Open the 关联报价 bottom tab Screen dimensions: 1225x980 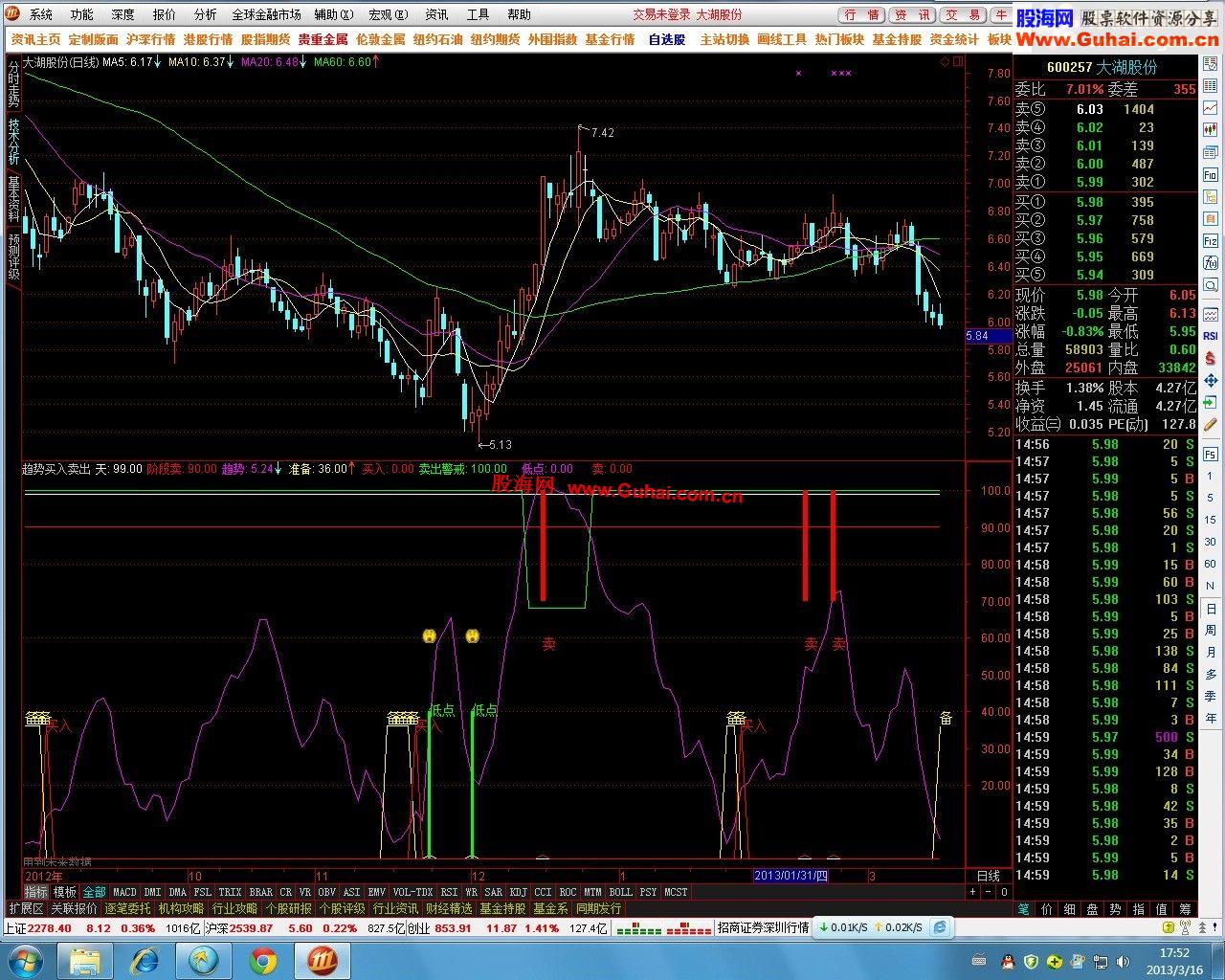tap(75, 908)
